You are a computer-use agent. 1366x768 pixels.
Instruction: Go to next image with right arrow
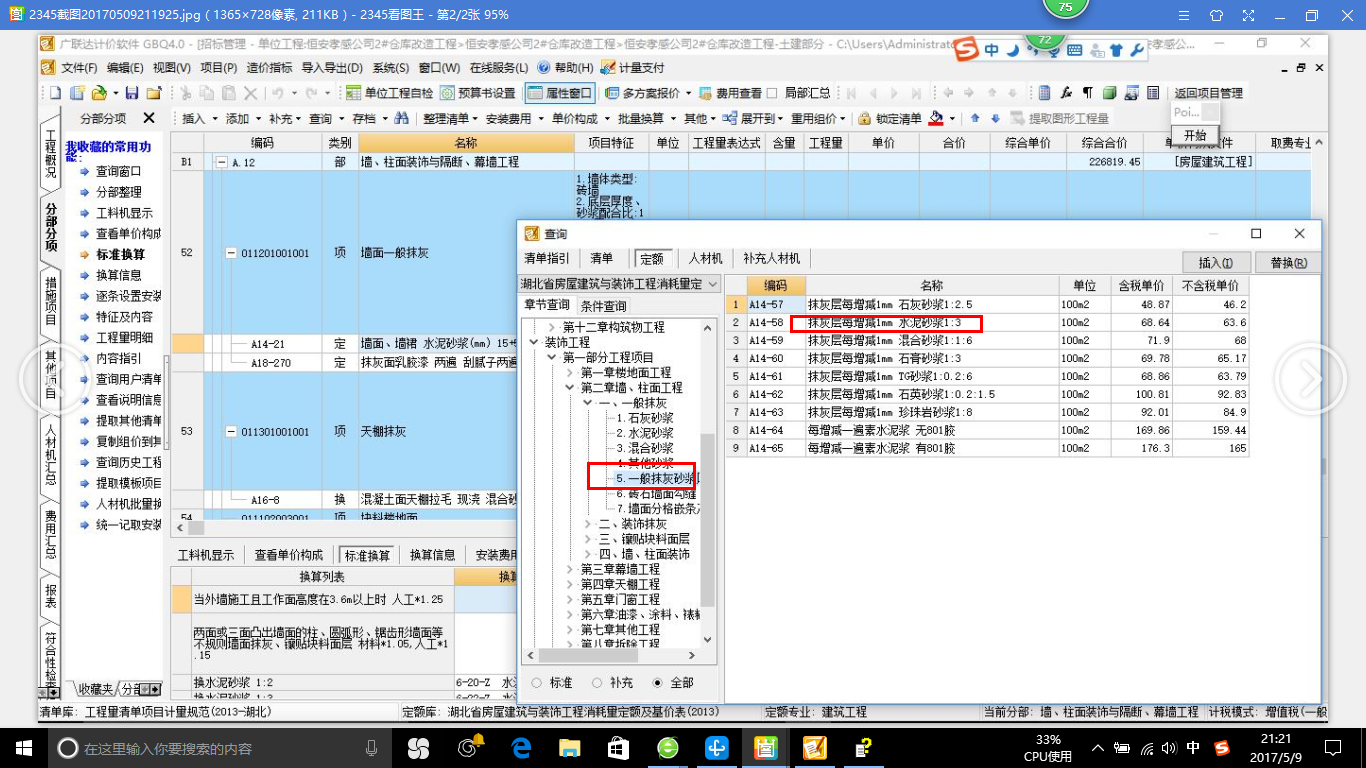1311,378
